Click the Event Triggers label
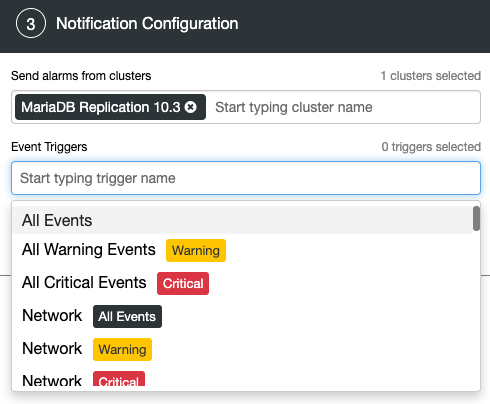 pos(49,147)
